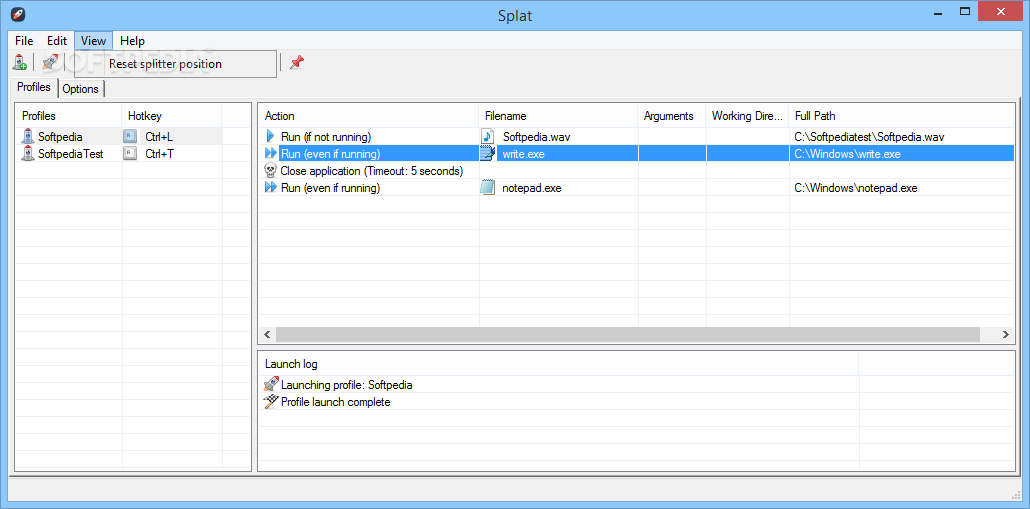Viewport: 1030px width, 509px height.
Task: Click the Launch log column header
Action: pos(558,363)
